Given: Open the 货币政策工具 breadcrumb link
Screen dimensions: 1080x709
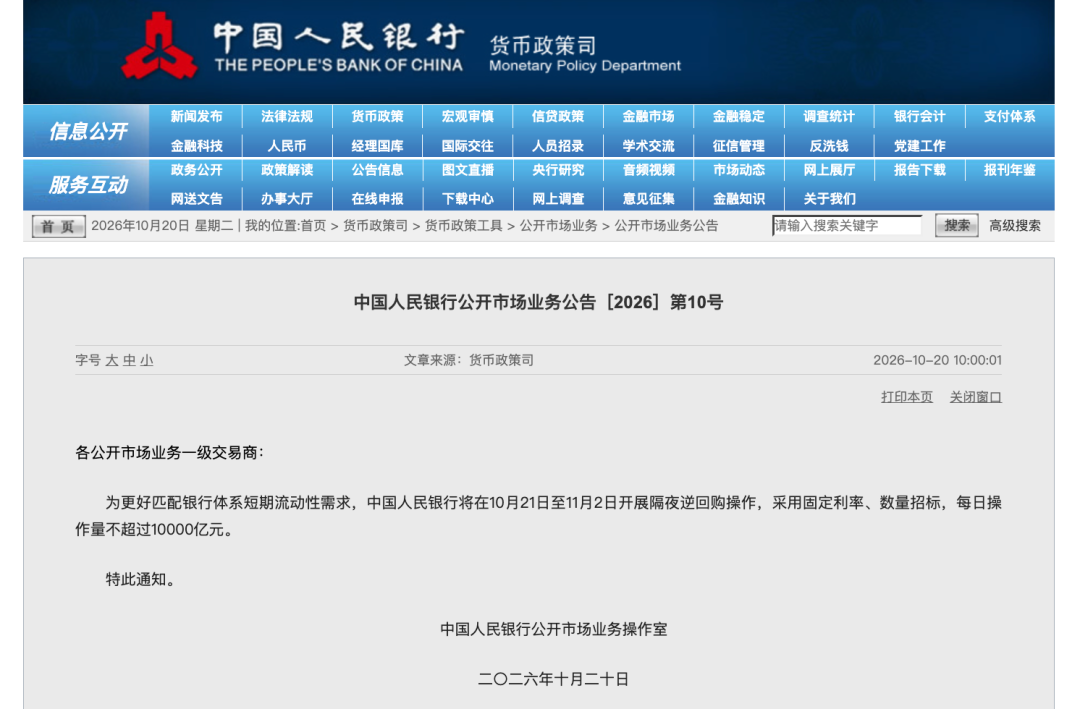Looking at the screenshot, I should (x=464, y=226).
